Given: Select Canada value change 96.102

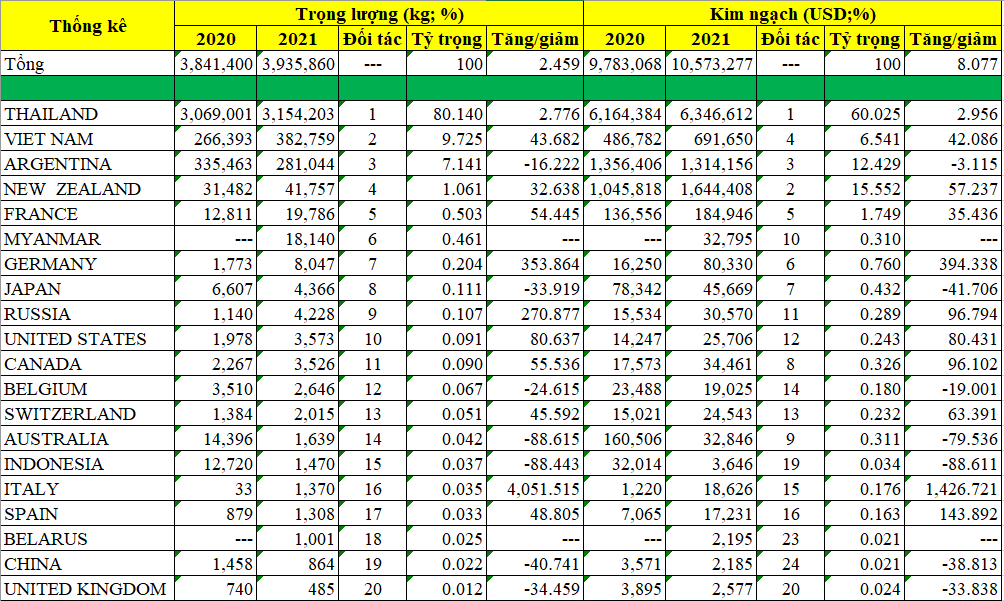Looking at the screenshot, I should [953, 364].
